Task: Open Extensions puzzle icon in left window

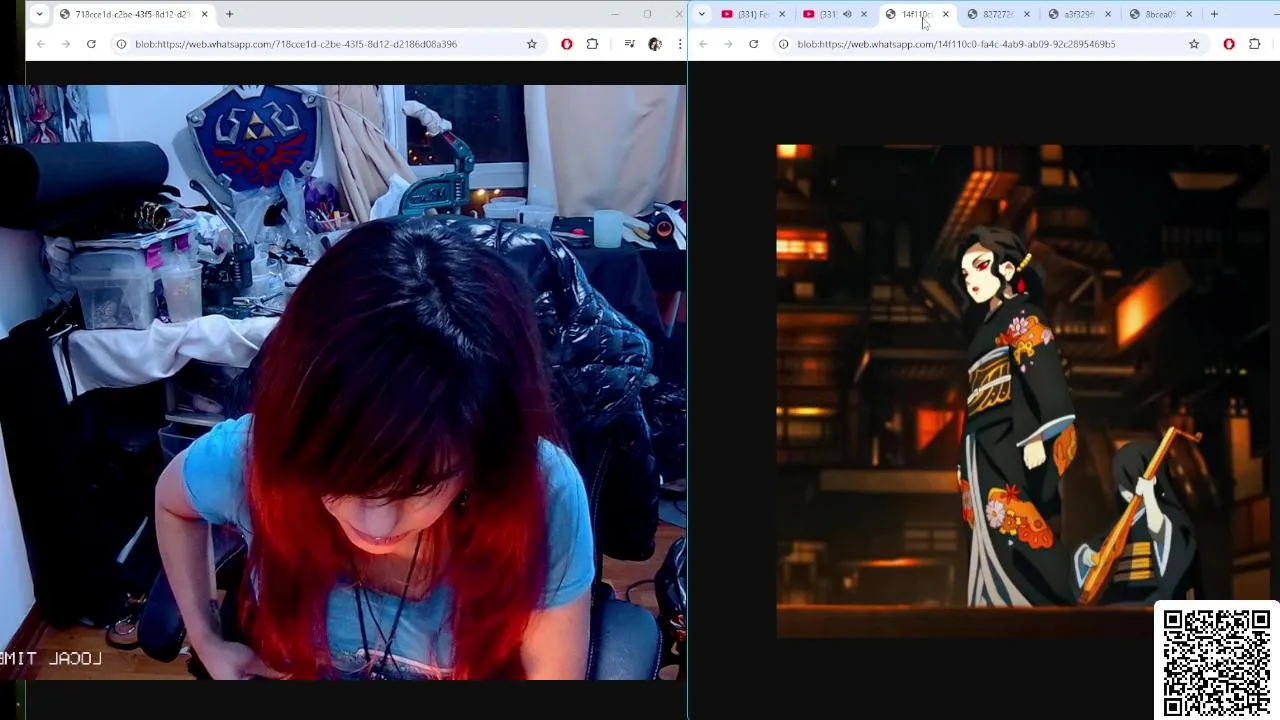Action: [592, 44]
